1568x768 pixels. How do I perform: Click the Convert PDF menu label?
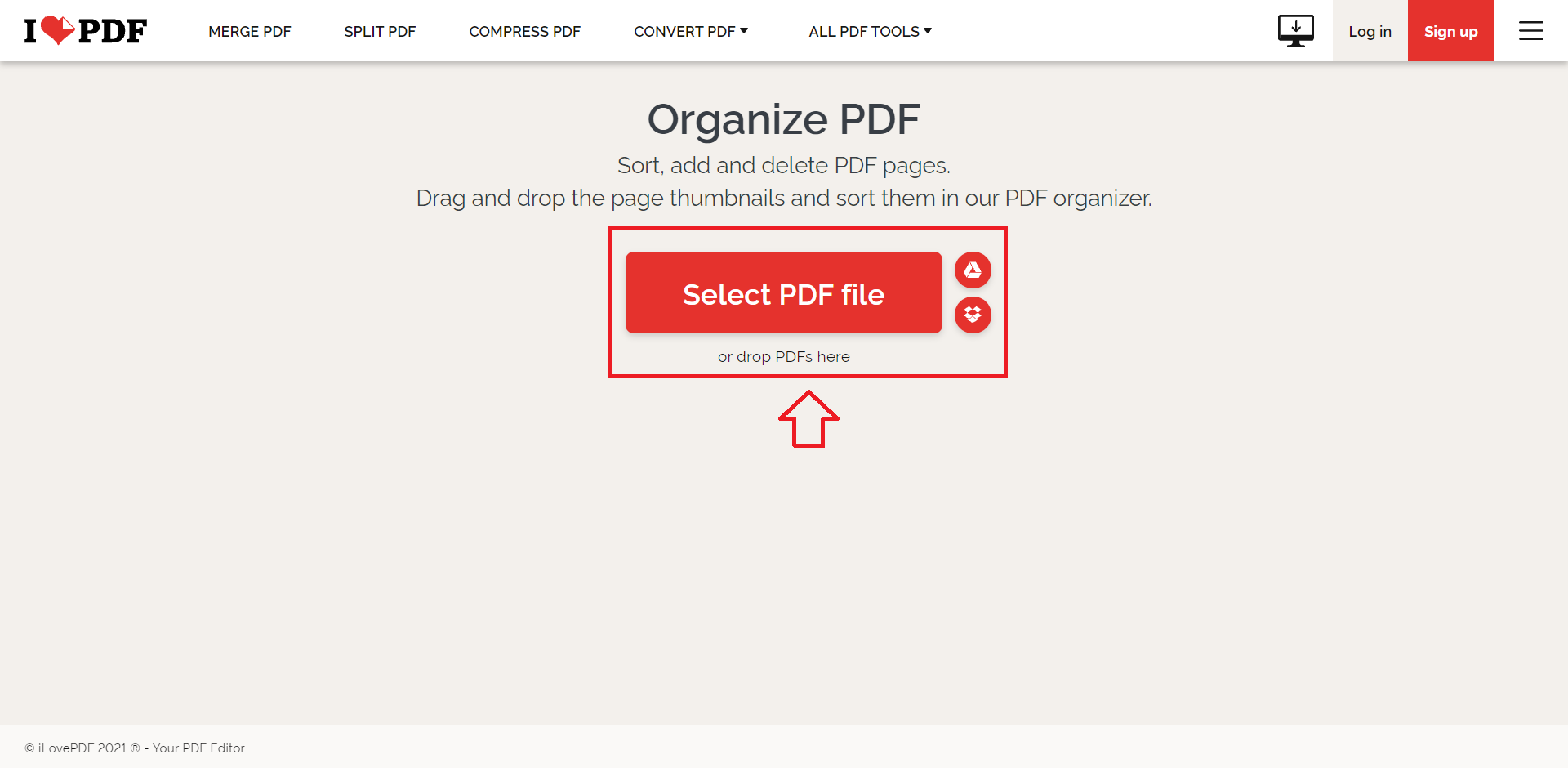[684, 32]
